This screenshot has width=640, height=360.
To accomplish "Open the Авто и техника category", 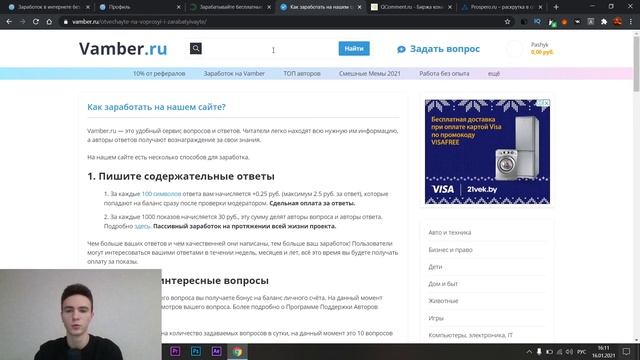I will click(x=450, y=232).
